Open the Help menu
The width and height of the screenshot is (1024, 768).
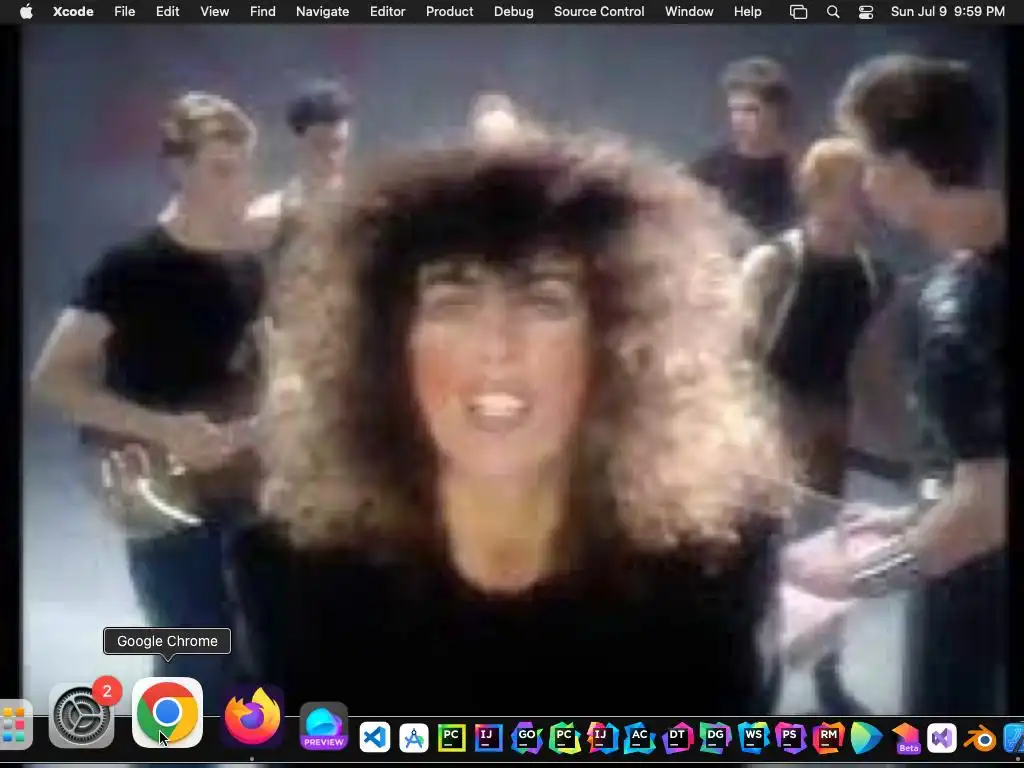(748, 11)
